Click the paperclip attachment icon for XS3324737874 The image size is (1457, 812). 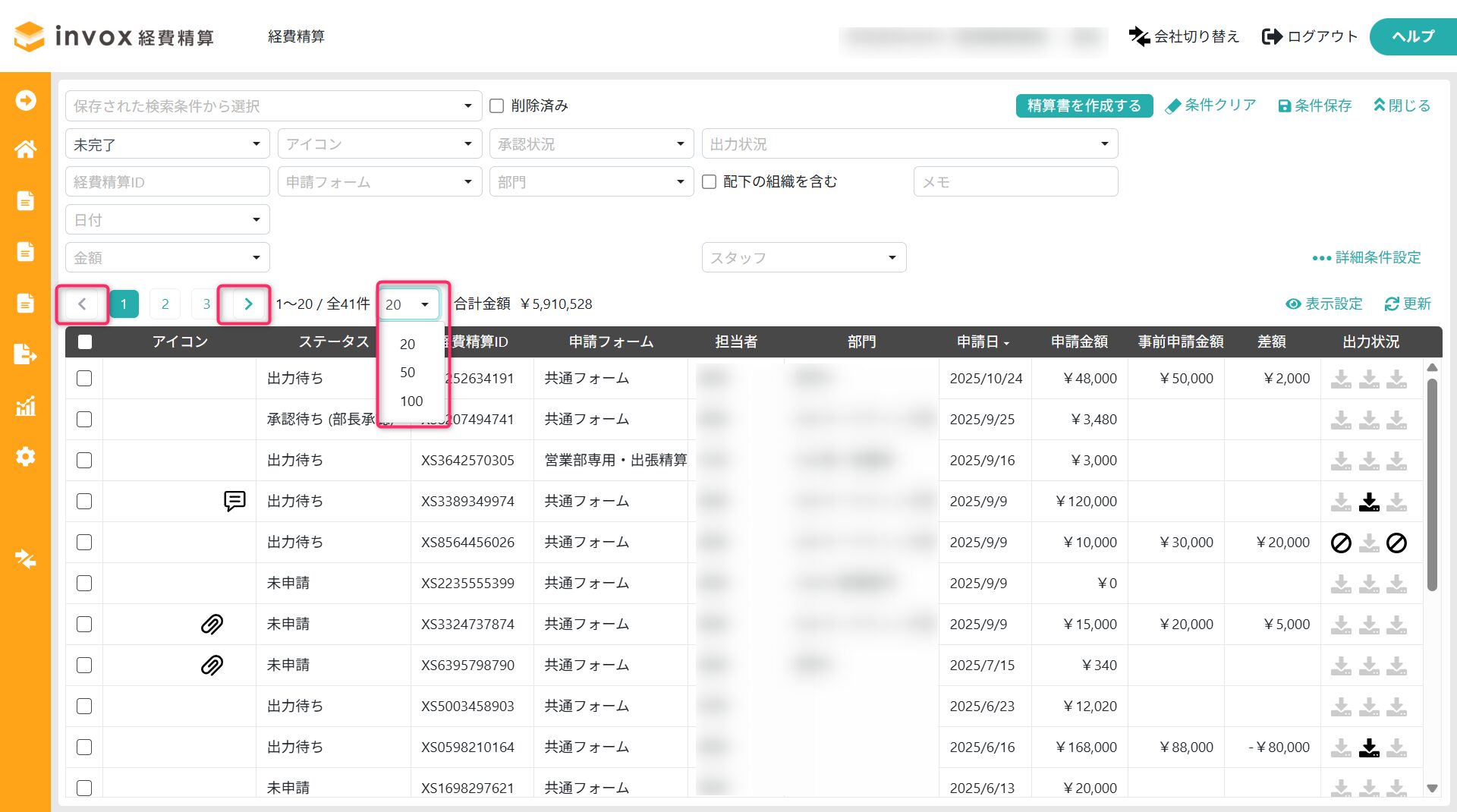pyautogui.click(x=212, y=624)
